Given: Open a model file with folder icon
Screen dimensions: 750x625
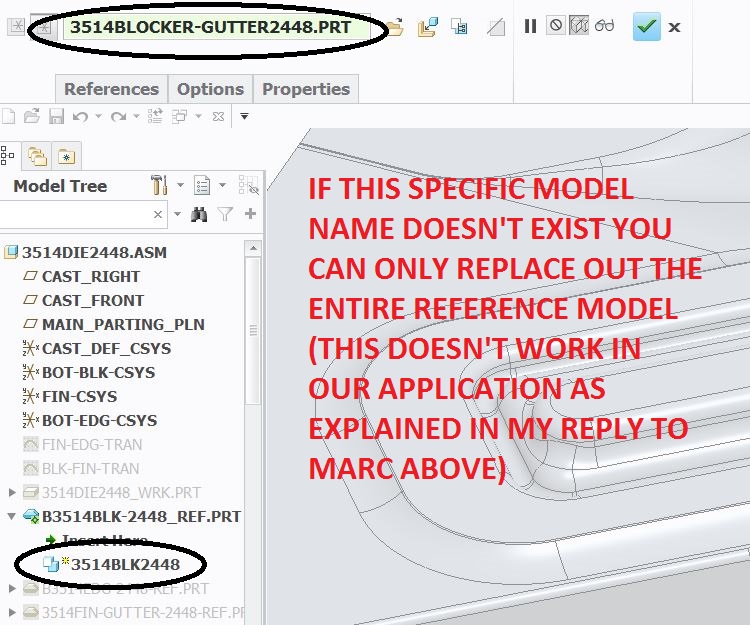Looking at the screenshot, I should (395, 27).
